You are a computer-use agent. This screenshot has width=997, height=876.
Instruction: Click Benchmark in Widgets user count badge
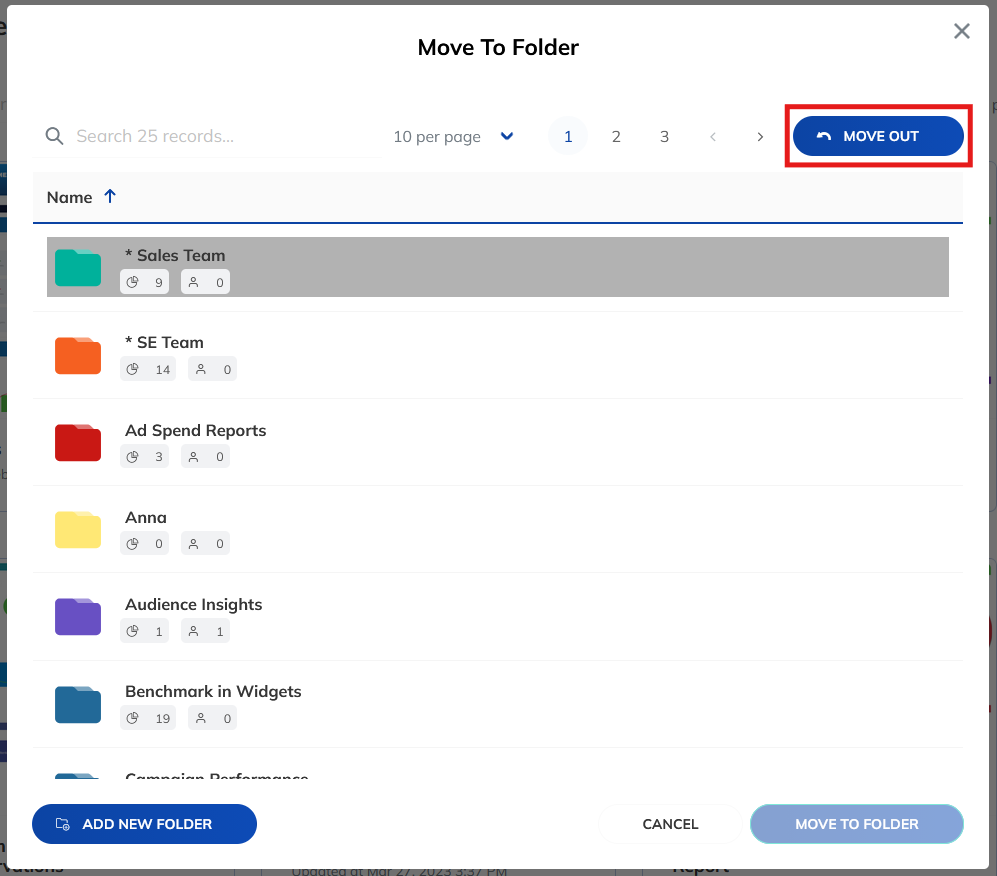[x=212, y=718]
